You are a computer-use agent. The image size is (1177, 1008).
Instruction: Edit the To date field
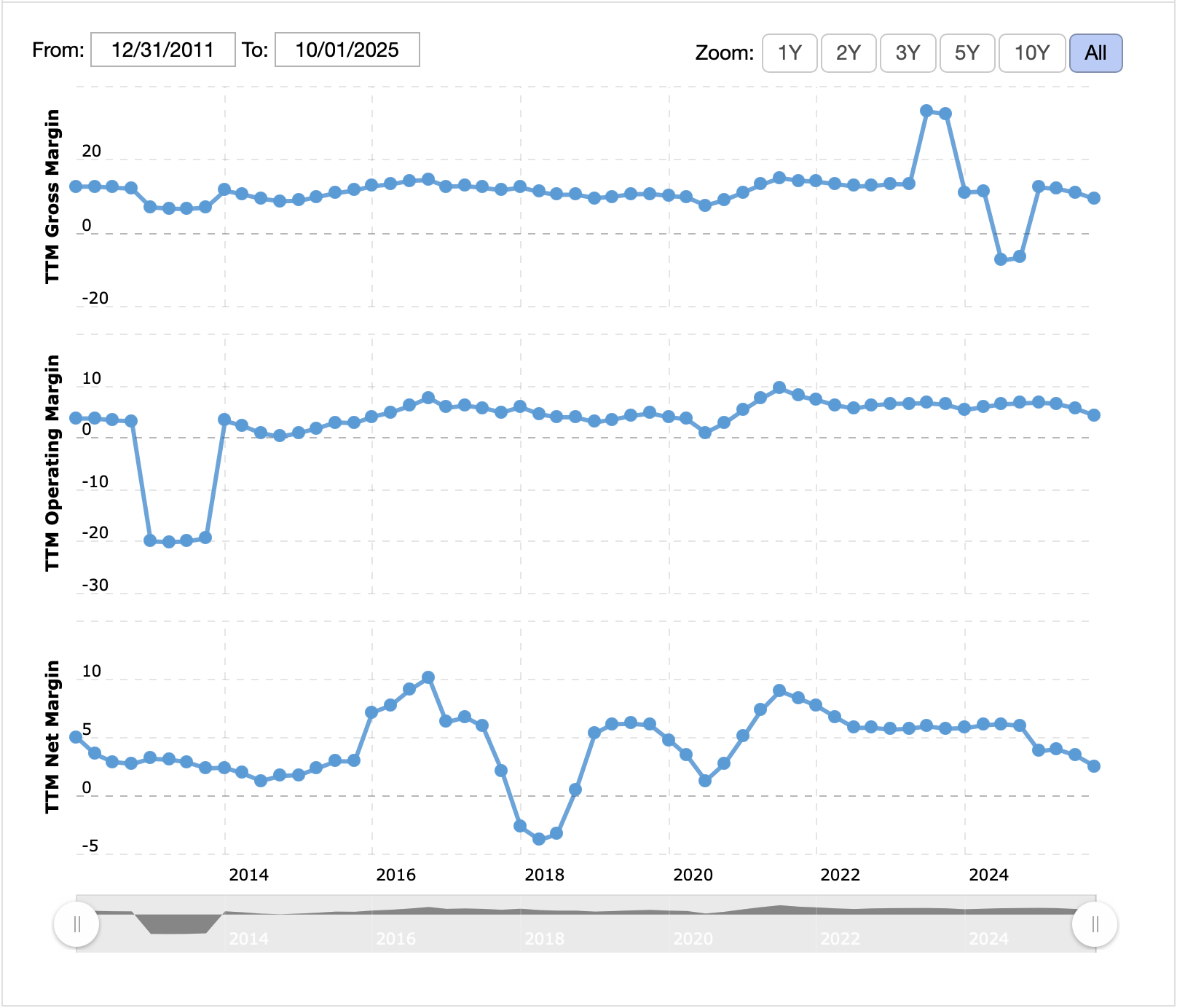(347, 50)
